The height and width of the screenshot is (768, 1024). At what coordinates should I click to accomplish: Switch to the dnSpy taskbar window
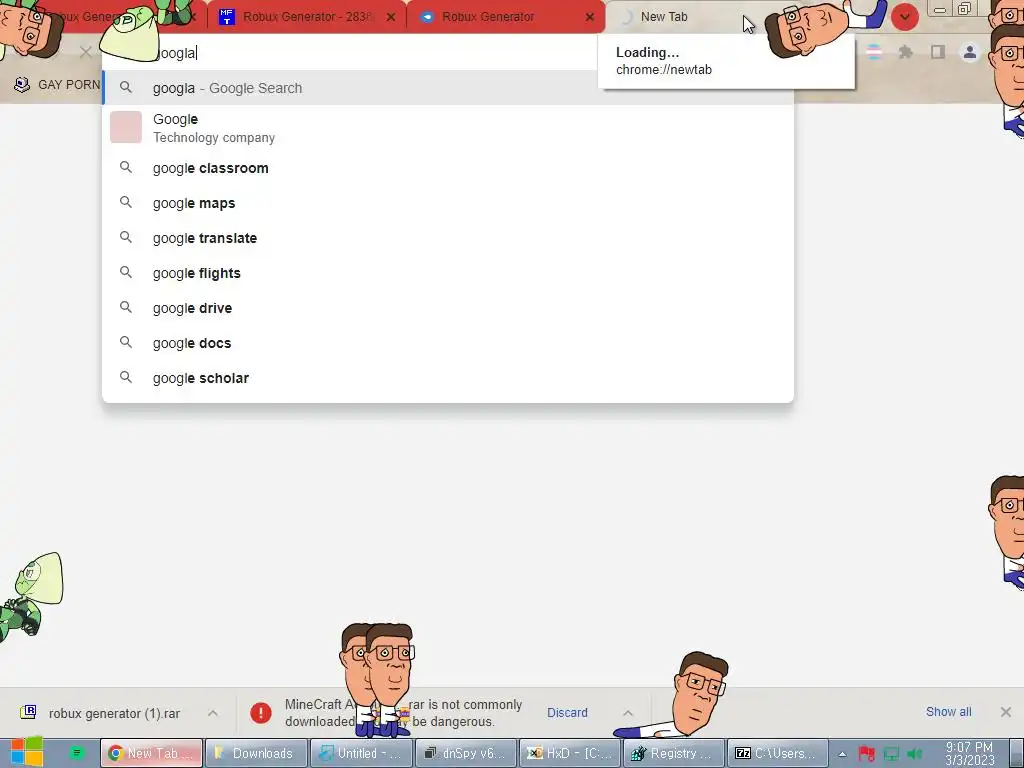click(x=466, y=753)
